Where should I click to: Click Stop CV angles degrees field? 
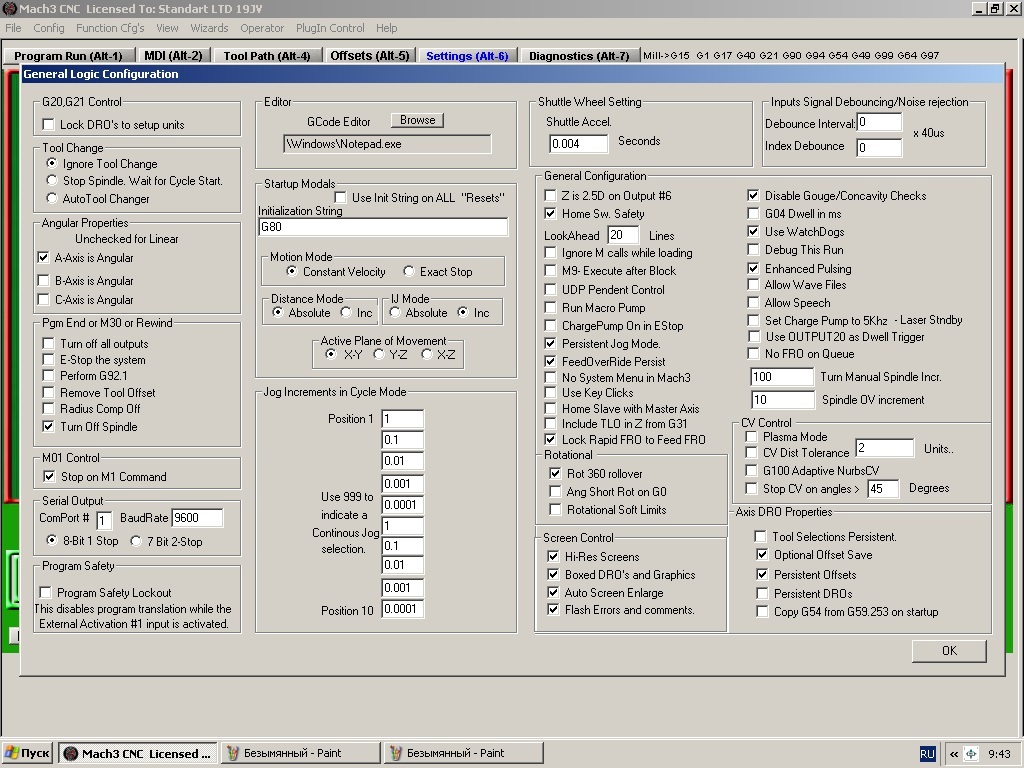[x=883, y=488]
